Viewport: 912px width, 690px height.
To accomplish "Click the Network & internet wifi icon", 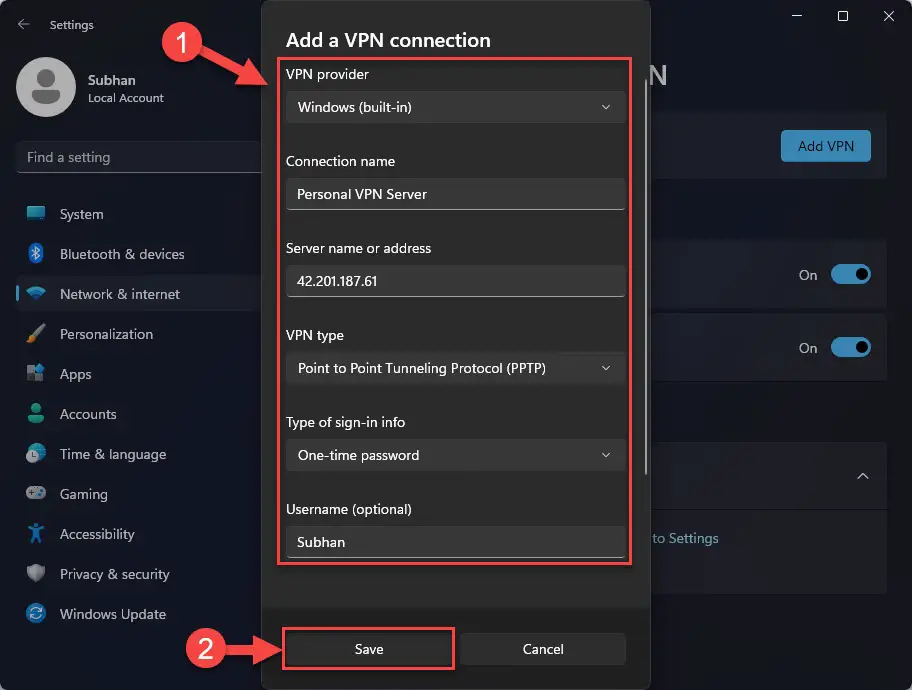I will tap(36, 294).
